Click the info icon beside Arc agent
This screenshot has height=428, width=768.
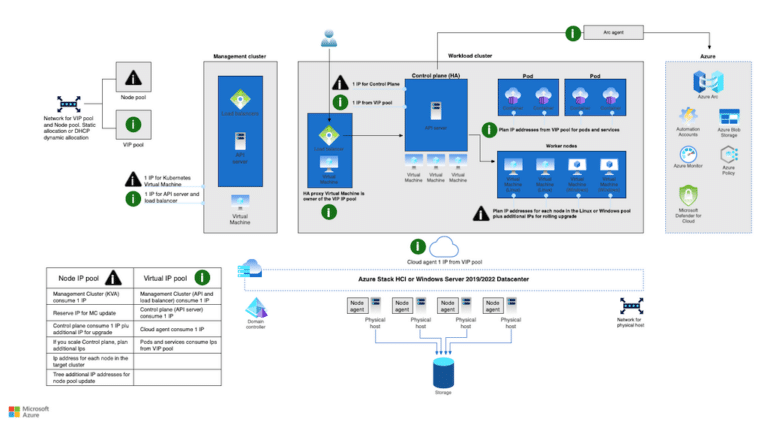pos(573,33)
